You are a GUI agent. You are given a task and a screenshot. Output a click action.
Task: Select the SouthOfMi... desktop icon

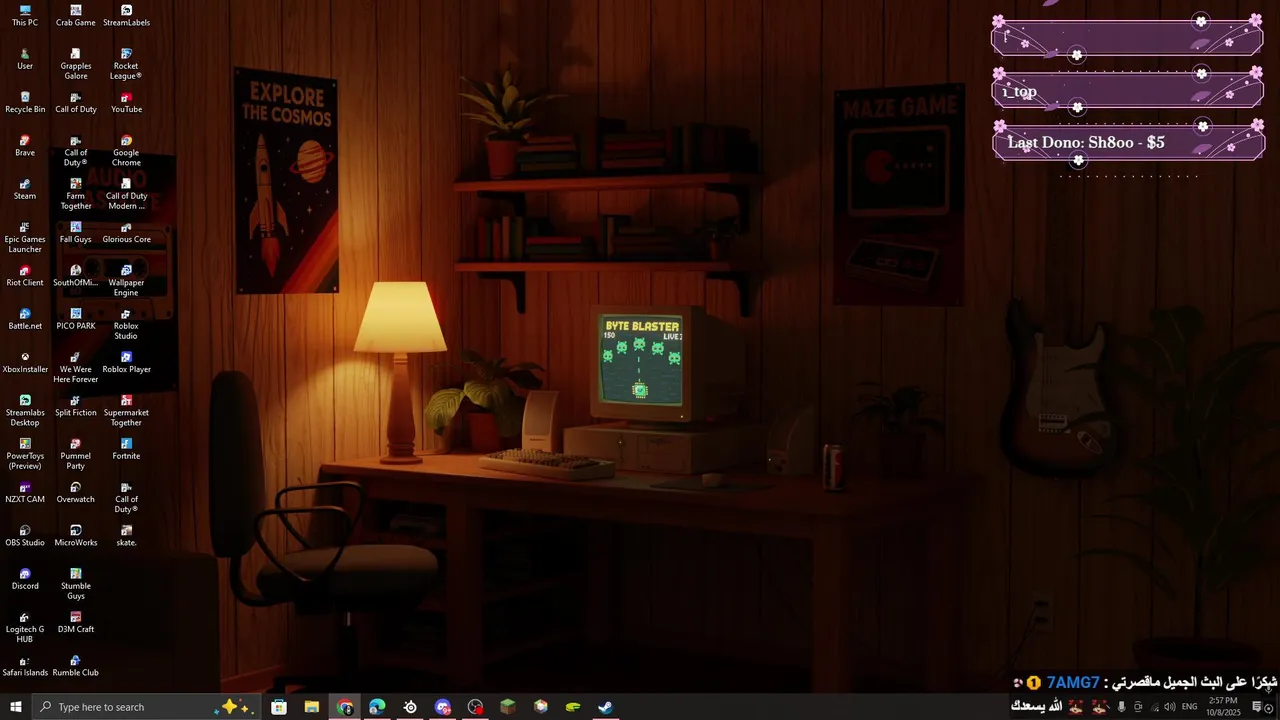pos(76,276)
